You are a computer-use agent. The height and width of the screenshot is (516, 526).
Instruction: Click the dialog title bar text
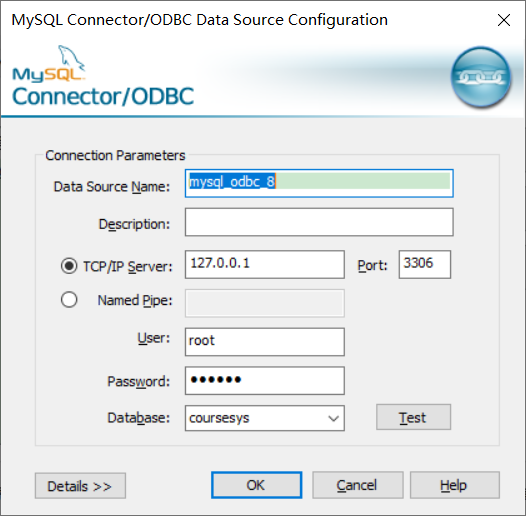point(200,20)
